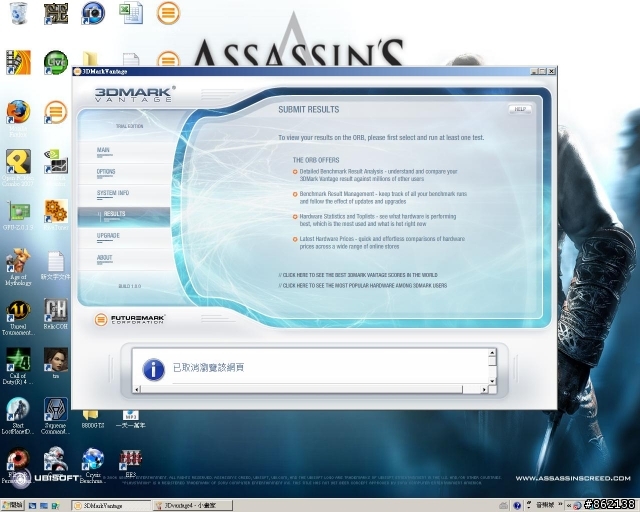The height and width of the screenshot is (512, 640).
Task: Click the horizontal scrollbar track in message panel
Action: pos(310,390)
